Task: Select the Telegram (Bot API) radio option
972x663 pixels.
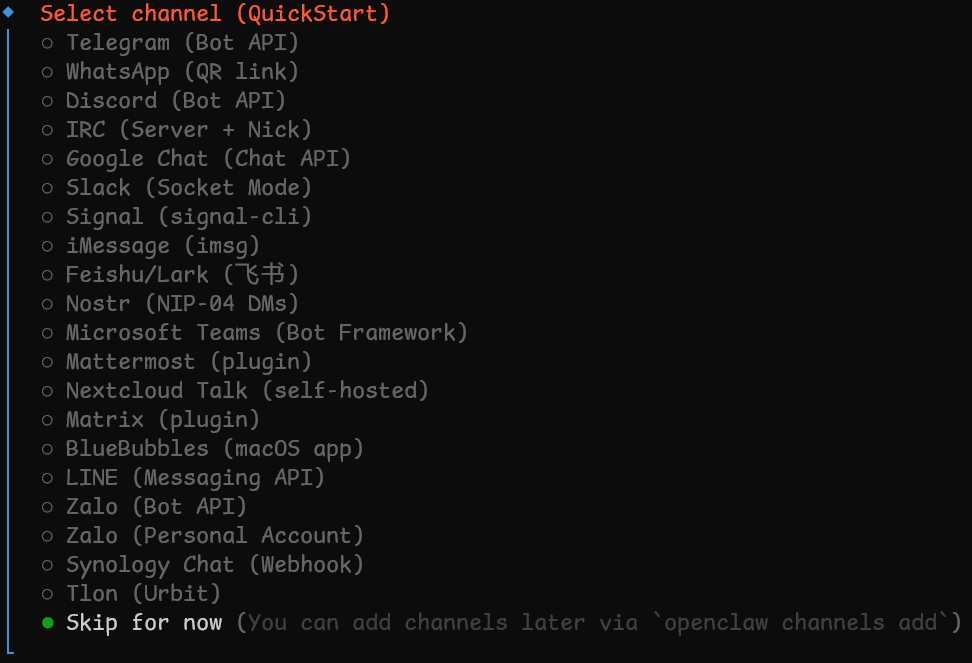Action: 181,43
